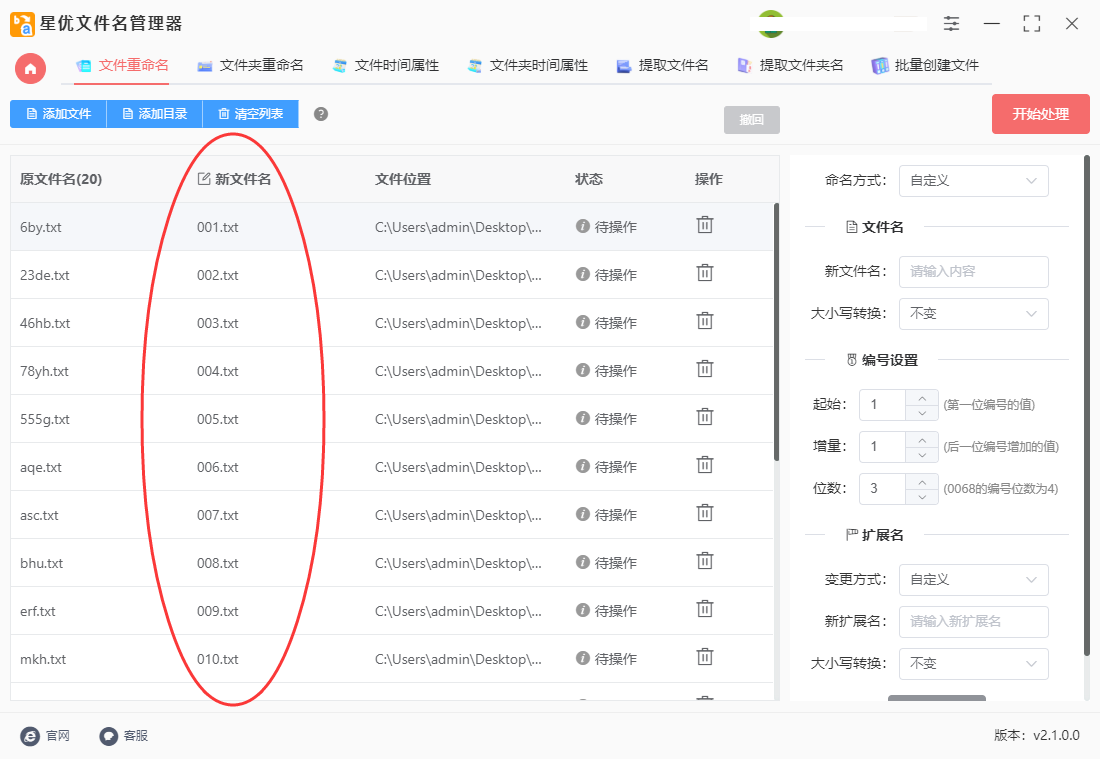Click status info icon for asc.txt

pyautogui.click(x=582, y=514)
